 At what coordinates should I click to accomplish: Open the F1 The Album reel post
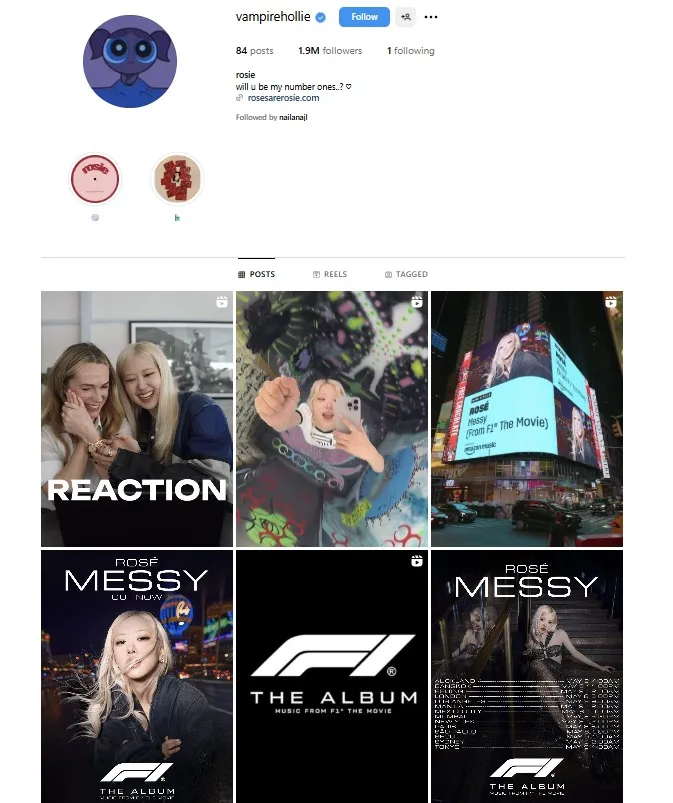[332, 677]
